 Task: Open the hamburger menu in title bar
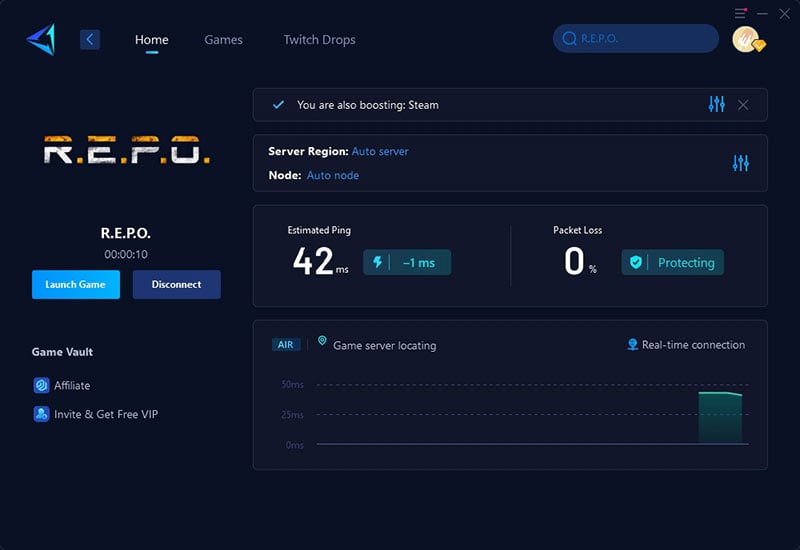click(740, 13)
